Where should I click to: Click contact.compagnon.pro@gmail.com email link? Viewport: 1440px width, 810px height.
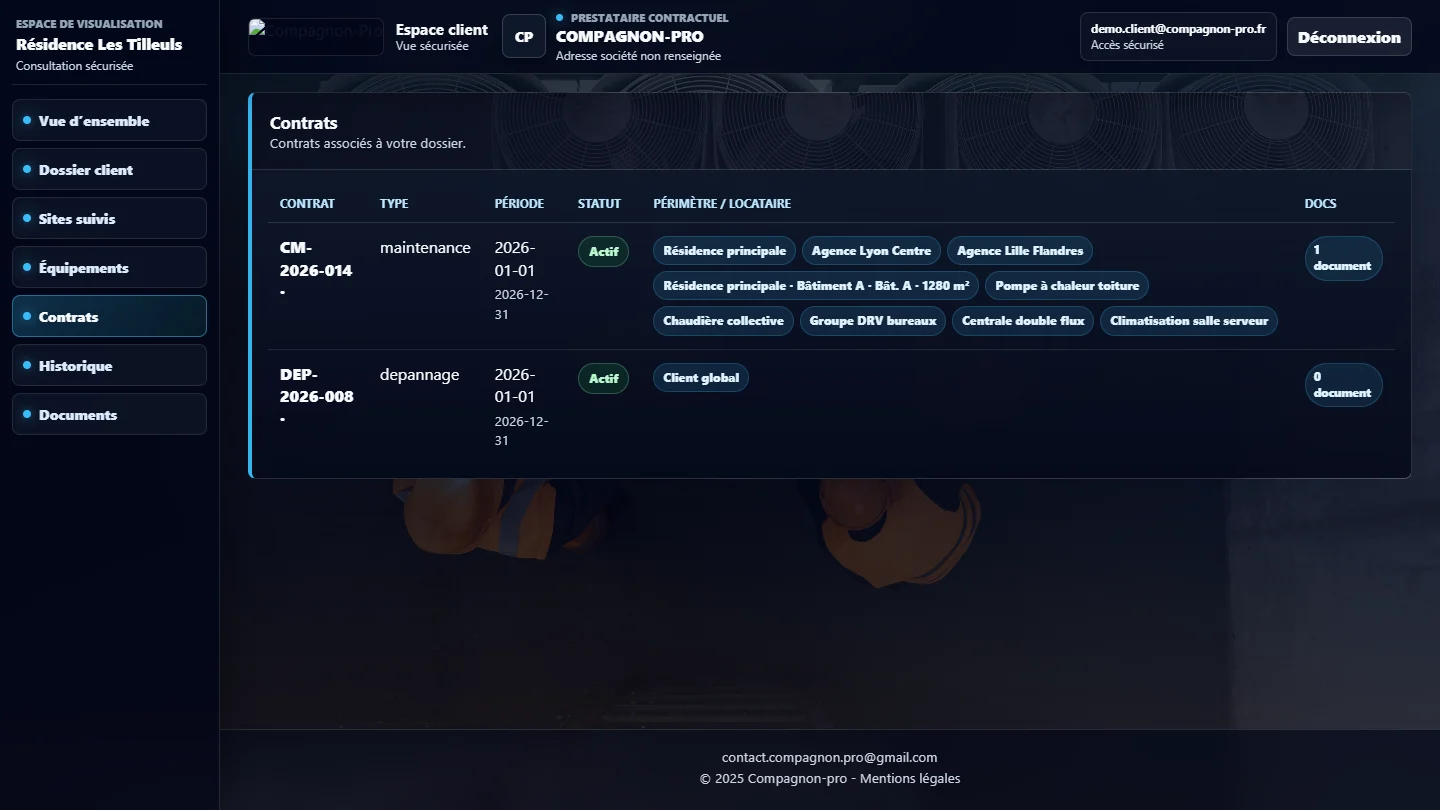click(x=829, y=757)
